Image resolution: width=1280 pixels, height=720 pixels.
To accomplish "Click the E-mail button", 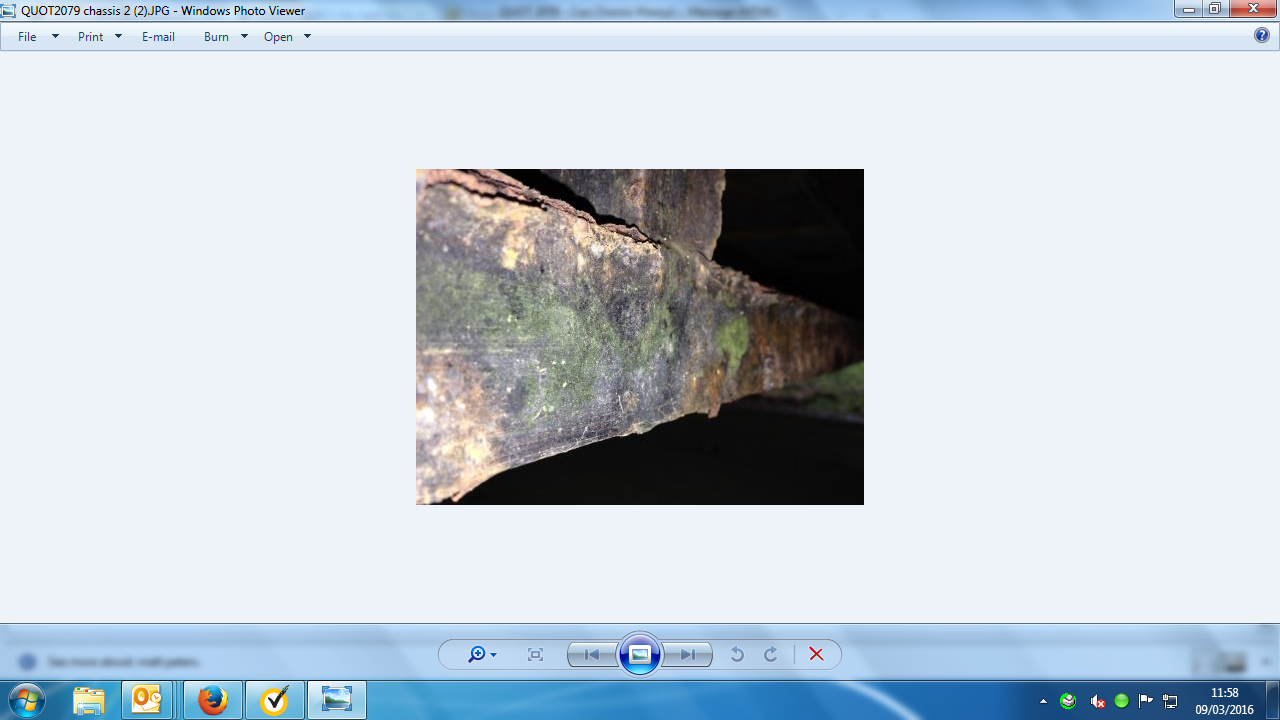I will [x=158, y=37].
